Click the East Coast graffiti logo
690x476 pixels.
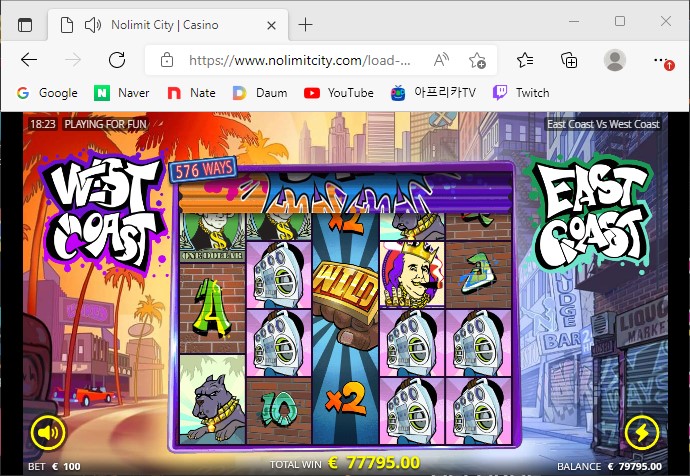(591, 212)
